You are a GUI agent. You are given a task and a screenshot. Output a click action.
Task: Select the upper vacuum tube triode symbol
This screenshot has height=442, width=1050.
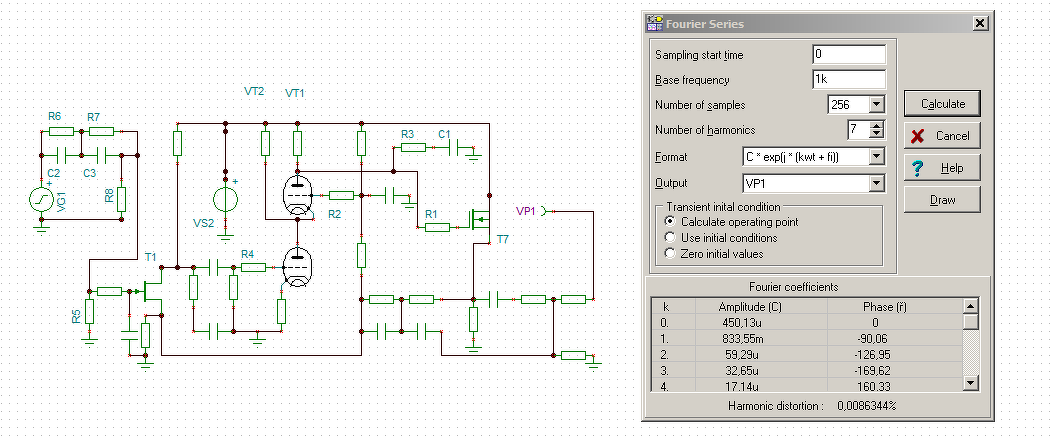click(x=297, y=195)
